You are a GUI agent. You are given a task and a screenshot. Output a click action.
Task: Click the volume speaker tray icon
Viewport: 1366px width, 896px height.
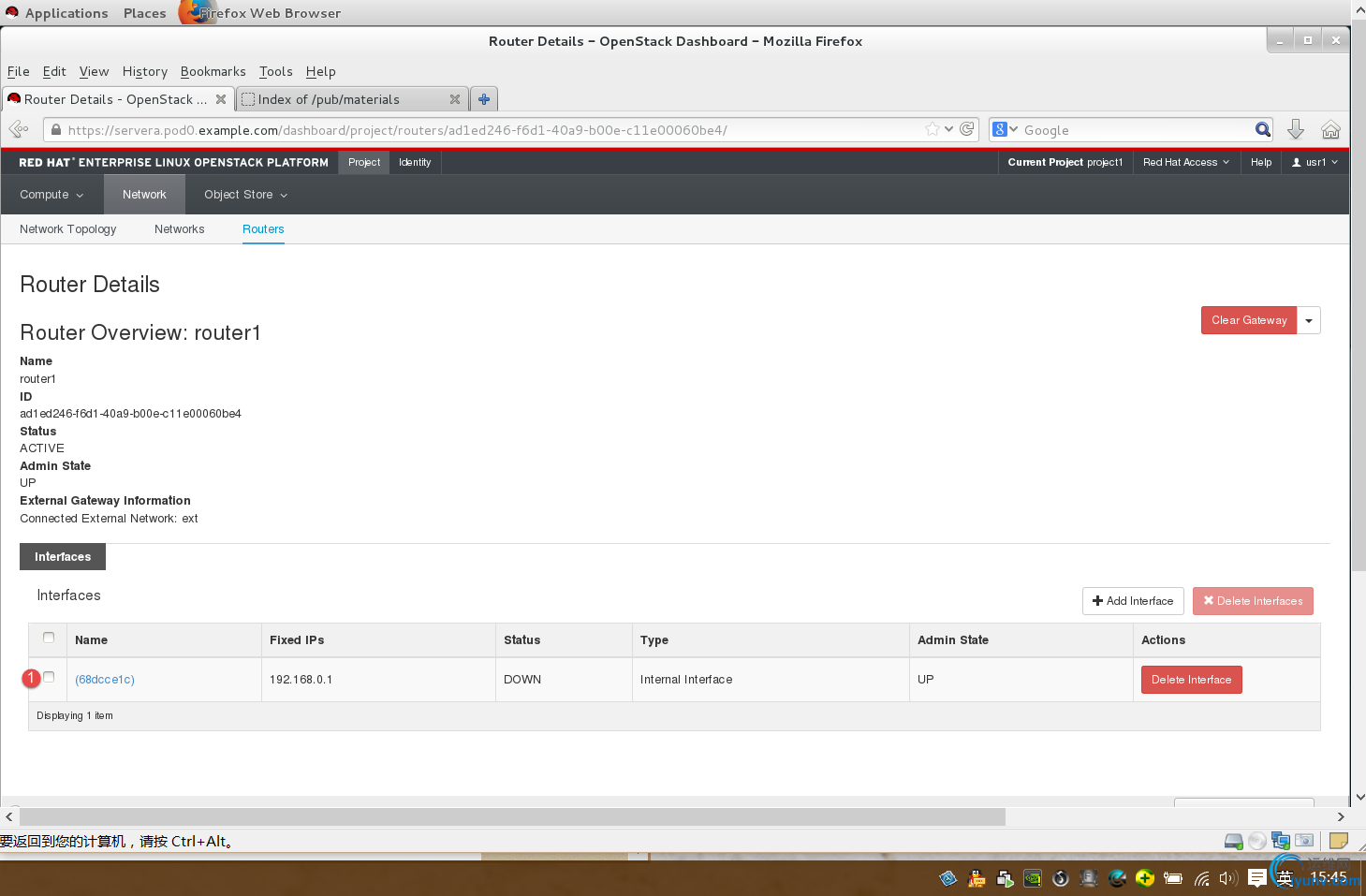point(1228,878)
